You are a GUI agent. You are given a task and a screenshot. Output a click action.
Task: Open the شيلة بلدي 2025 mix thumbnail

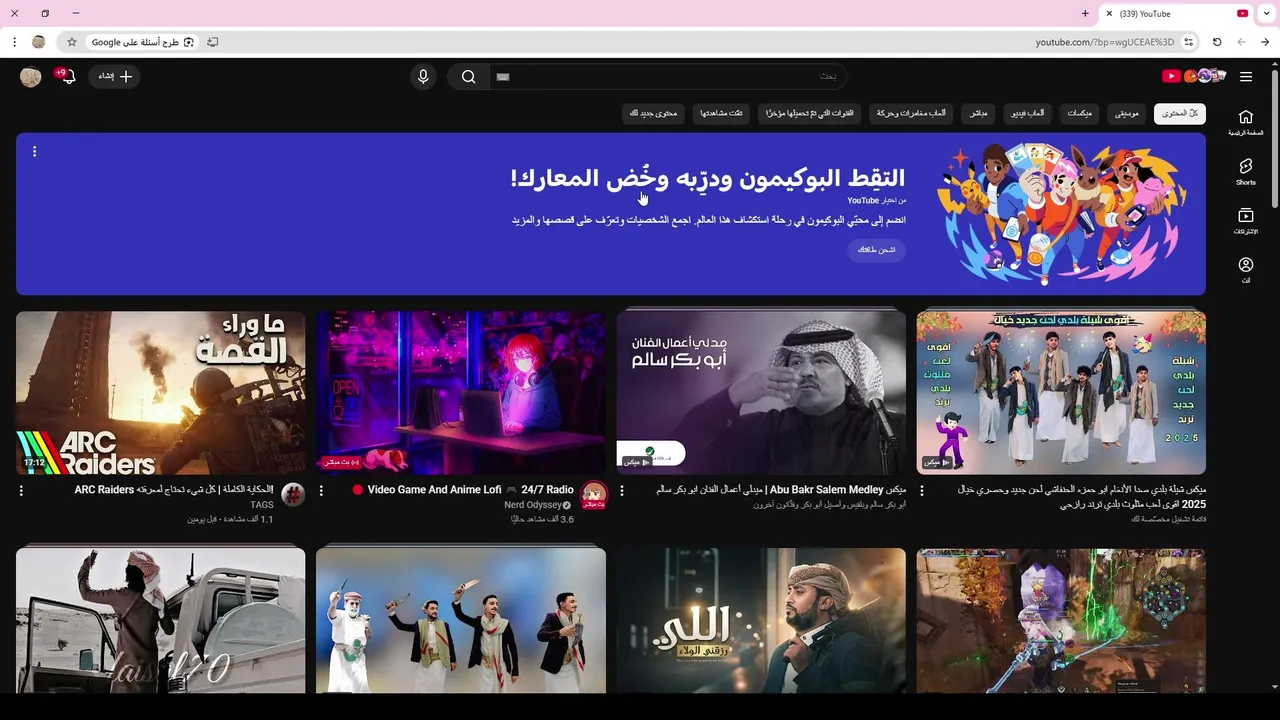tap(1061, 392)
